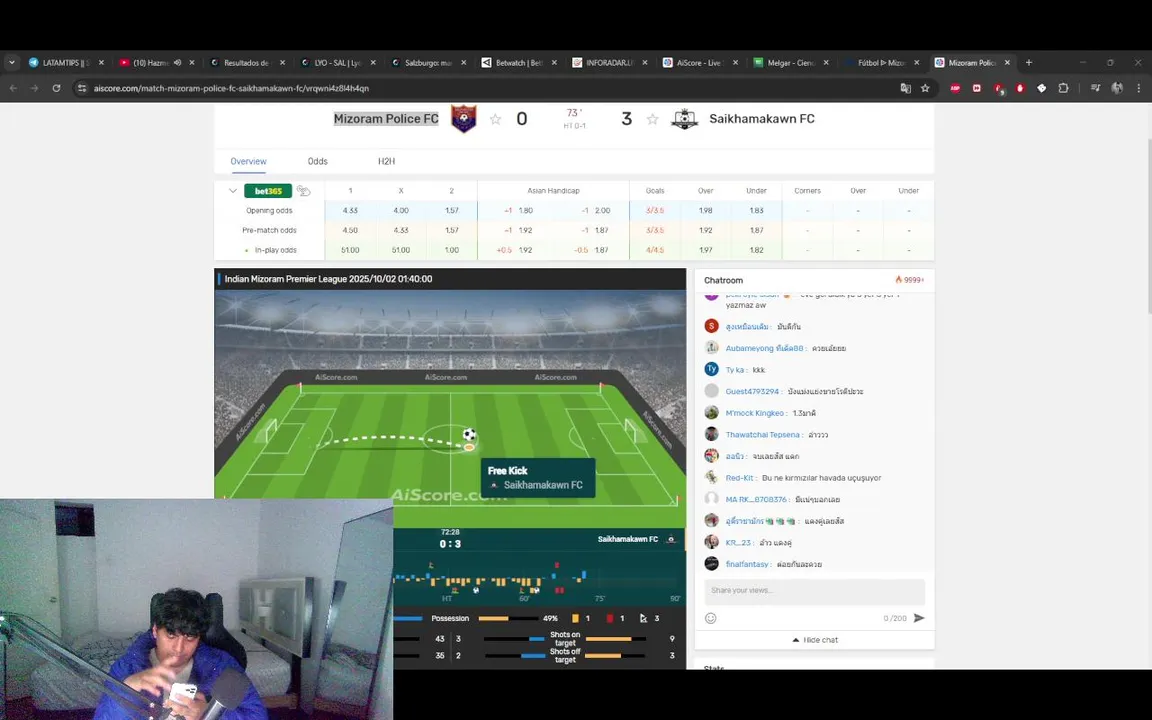
Task: Click the In-play goals line 4/4.5
Action: [655, 251]
